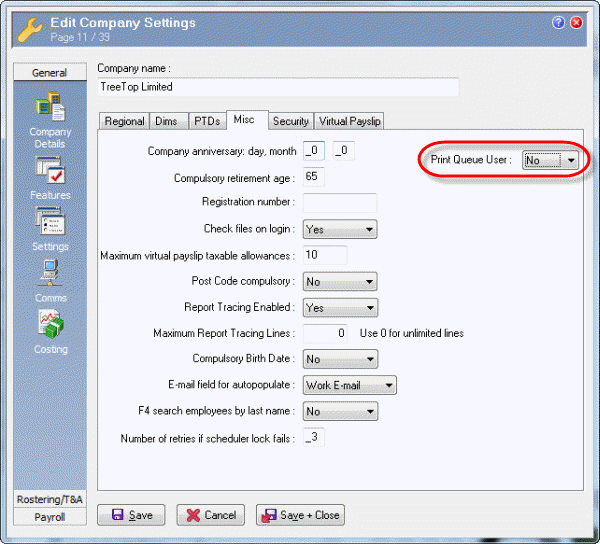Click the company anniversary day field
The image size is (600, 544).
[x=314, y=151]
